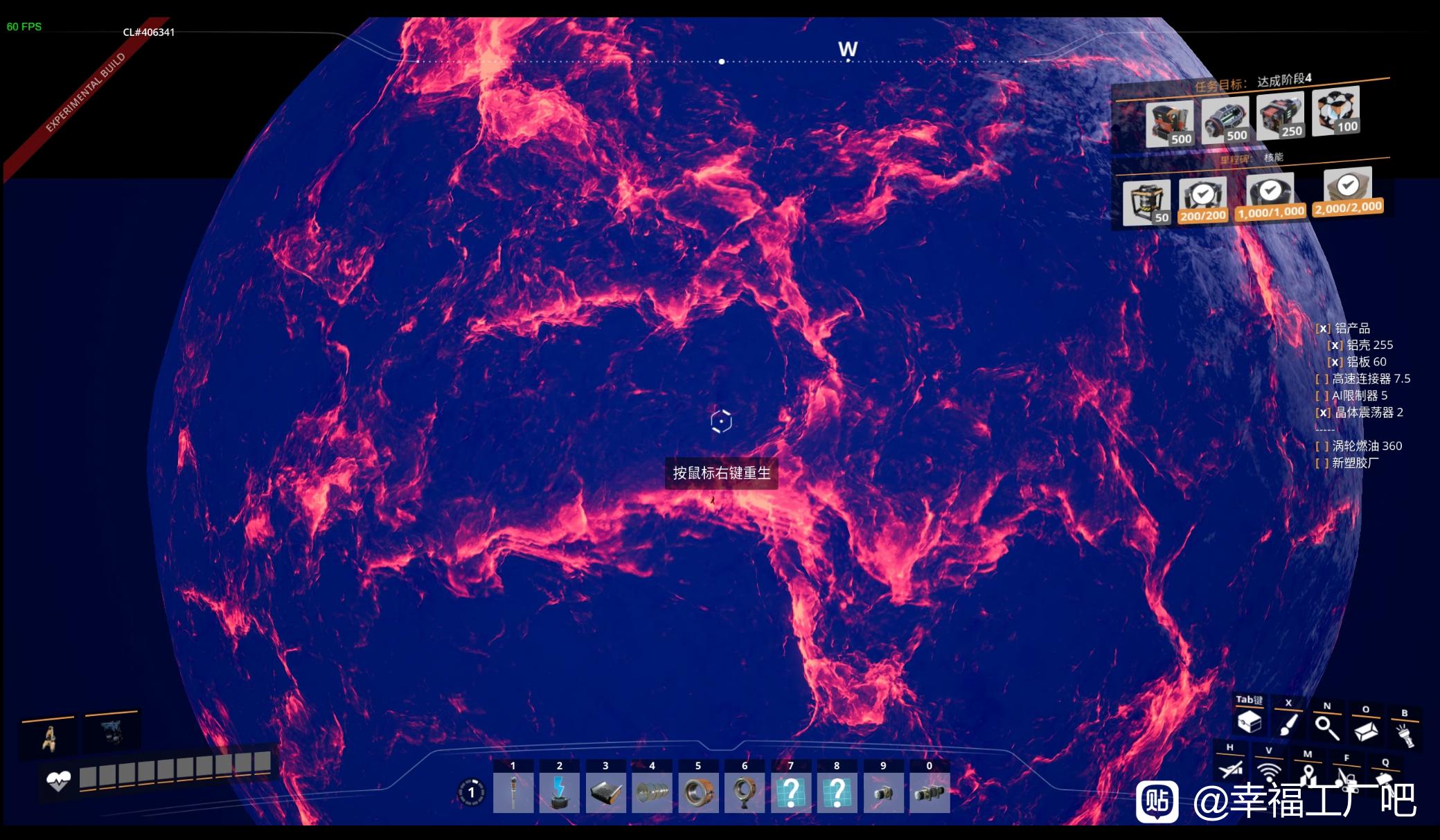This screenshot has width=1440, height=840.
Task: Click the W compass heading marker
Action: (848, 49)
